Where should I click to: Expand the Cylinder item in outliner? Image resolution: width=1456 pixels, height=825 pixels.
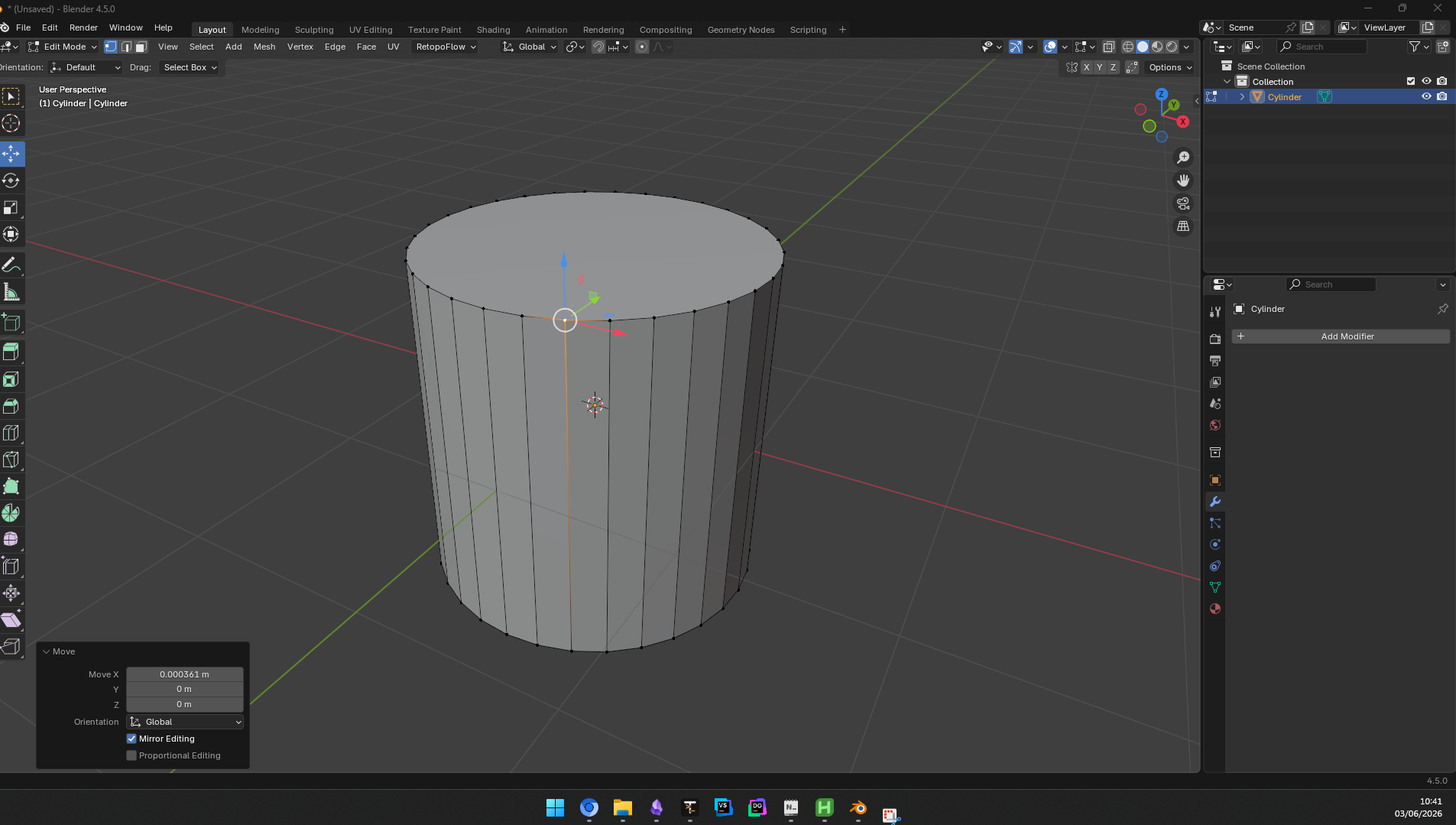tap(1242, 97)
